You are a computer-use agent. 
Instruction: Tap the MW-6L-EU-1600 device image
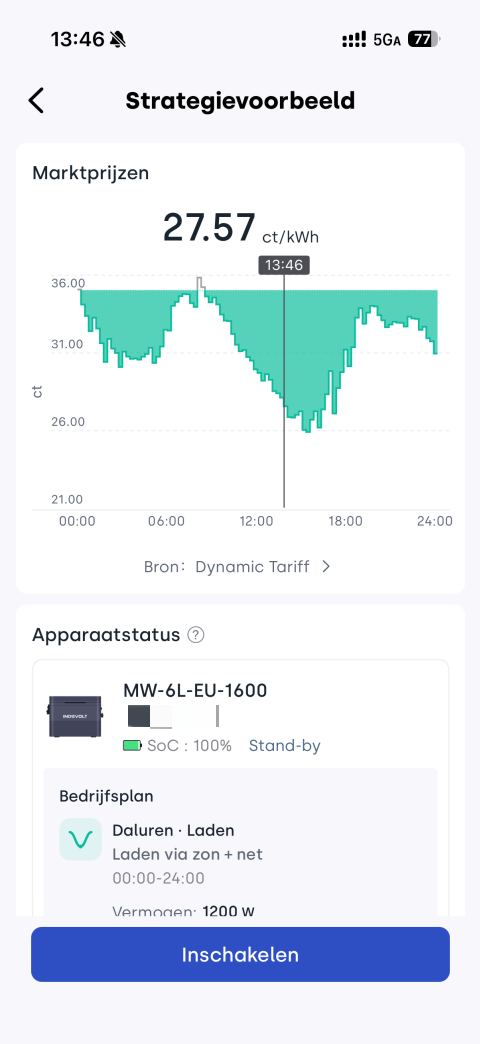75,716
